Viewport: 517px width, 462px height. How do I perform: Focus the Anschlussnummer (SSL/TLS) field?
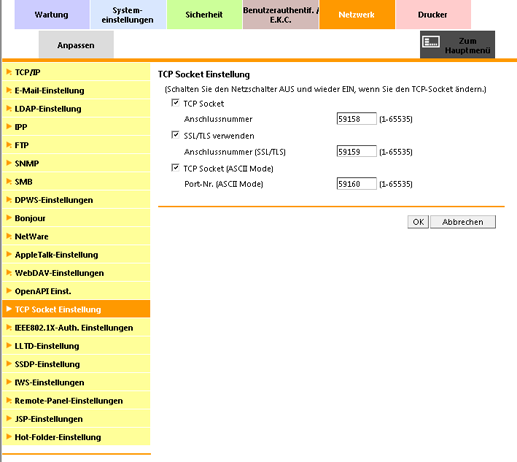[357, 151]
